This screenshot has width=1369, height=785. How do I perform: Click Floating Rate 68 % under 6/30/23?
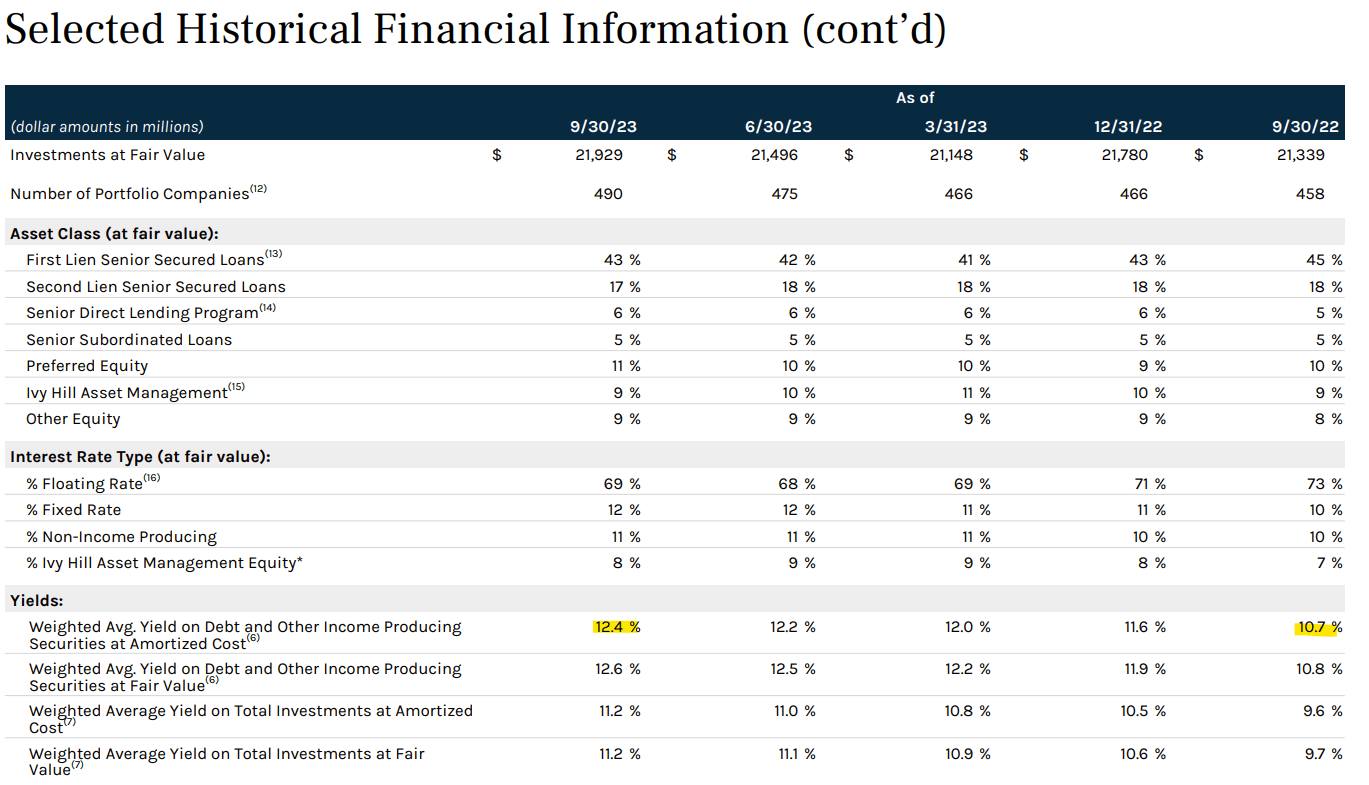click(798, 484)
